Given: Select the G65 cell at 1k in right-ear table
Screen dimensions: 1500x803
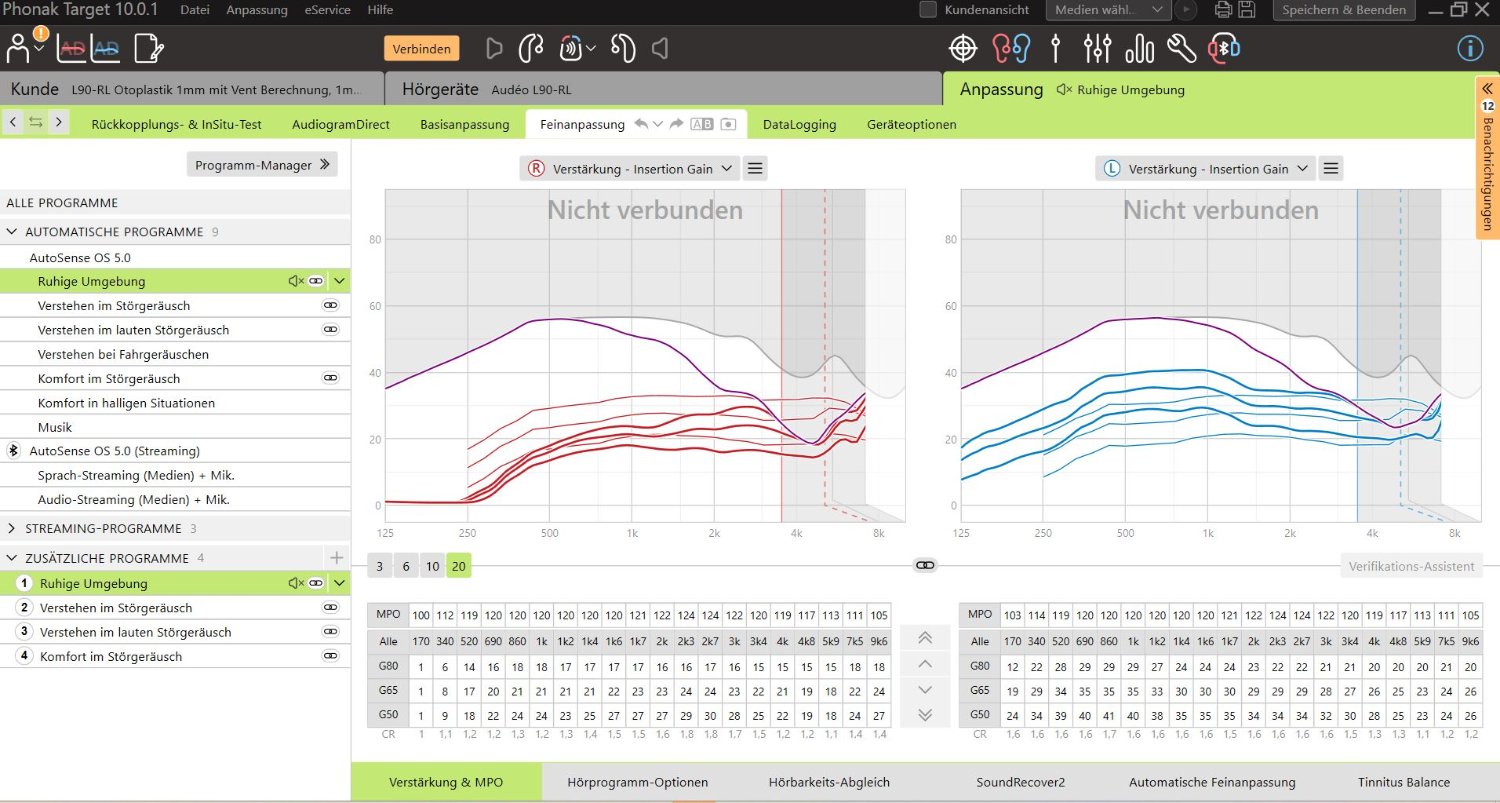Looking at the screenshot, I should tap(541, 690).
